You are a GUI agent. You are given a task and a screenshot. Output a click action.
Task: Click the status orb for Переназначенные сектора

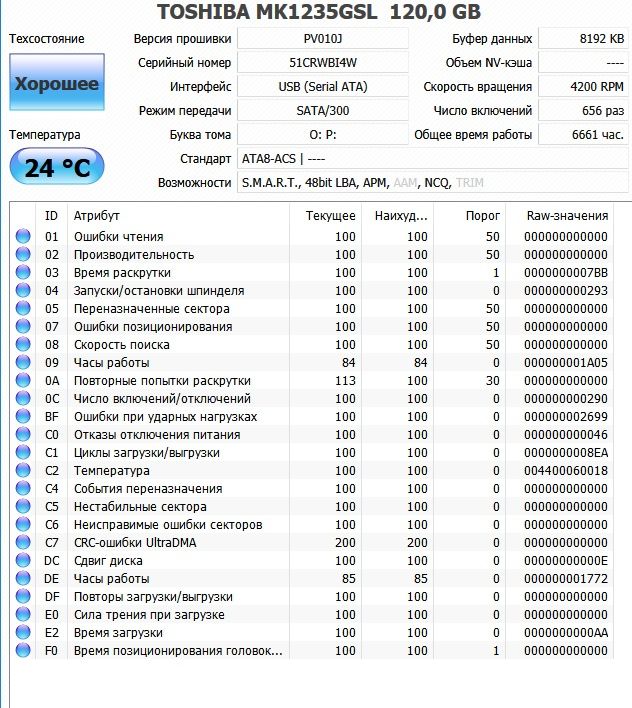tap(23, 308)
